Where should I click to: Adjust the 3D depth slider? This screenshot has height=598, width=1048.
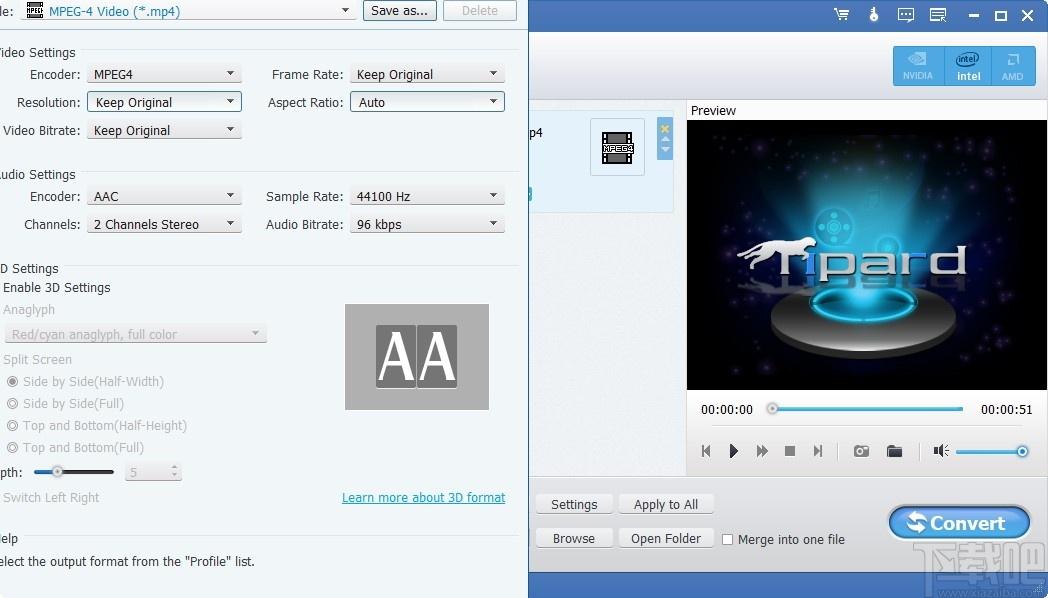click(x=74, y=472)
